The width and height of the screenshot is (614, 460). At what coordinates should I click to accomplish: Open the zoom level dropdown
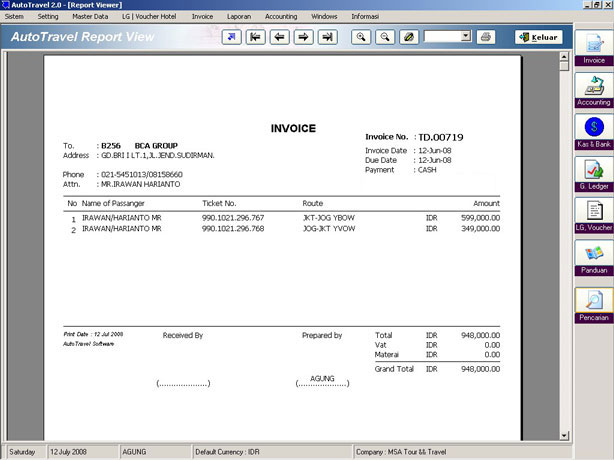[x=466, y=36]
